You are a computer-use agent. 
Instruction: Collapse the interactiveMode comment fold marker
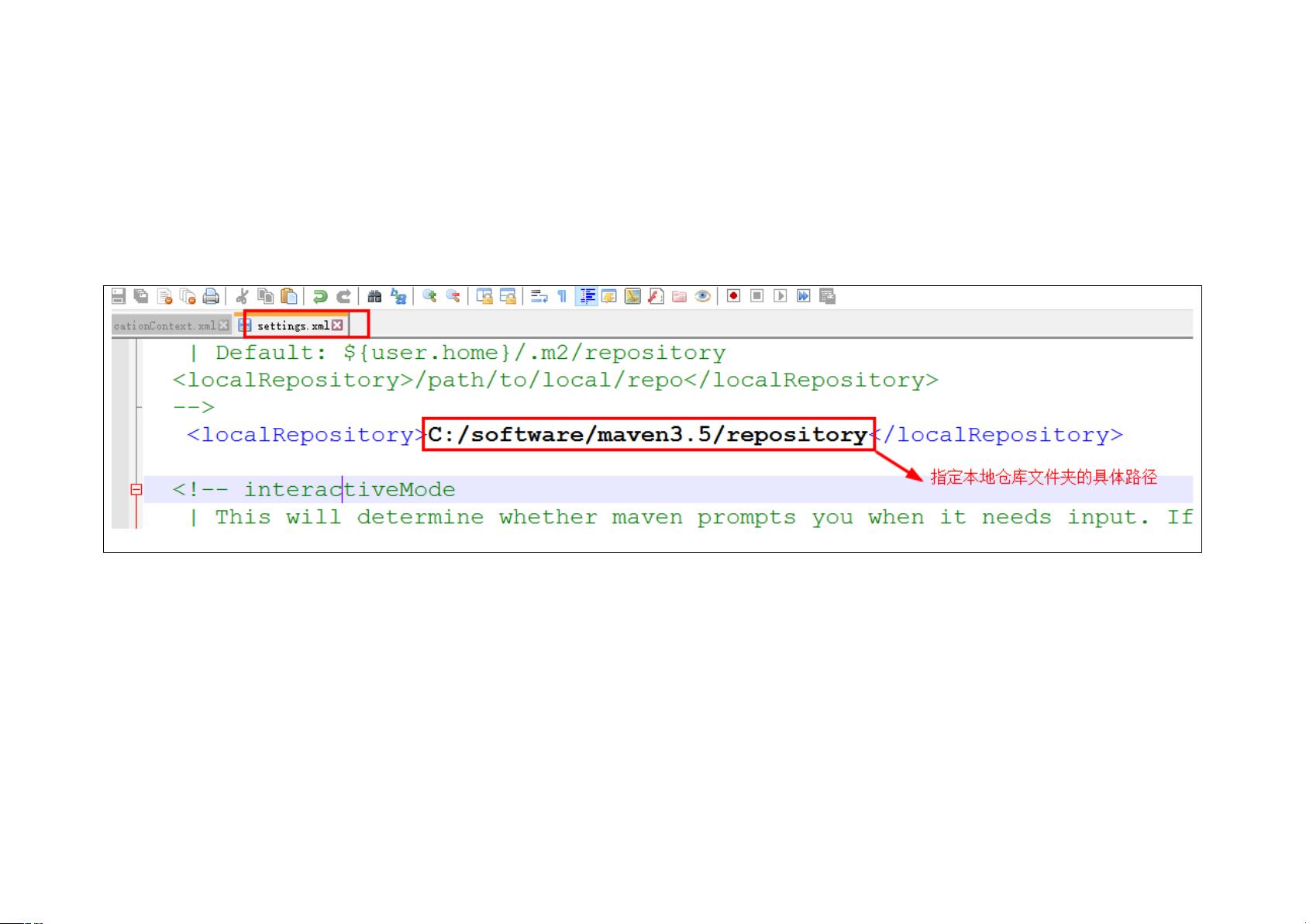pos(136,490)
